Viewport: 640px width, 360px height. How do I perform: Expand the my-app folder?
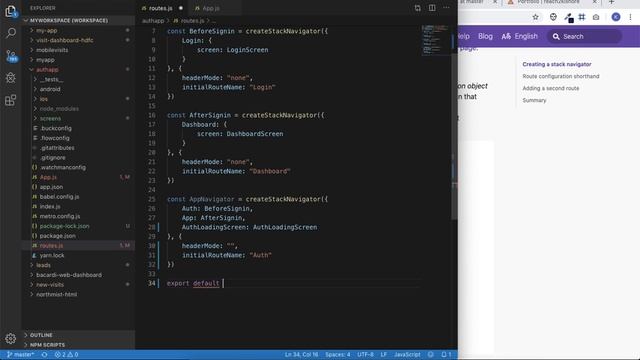[x=47, y=31]
